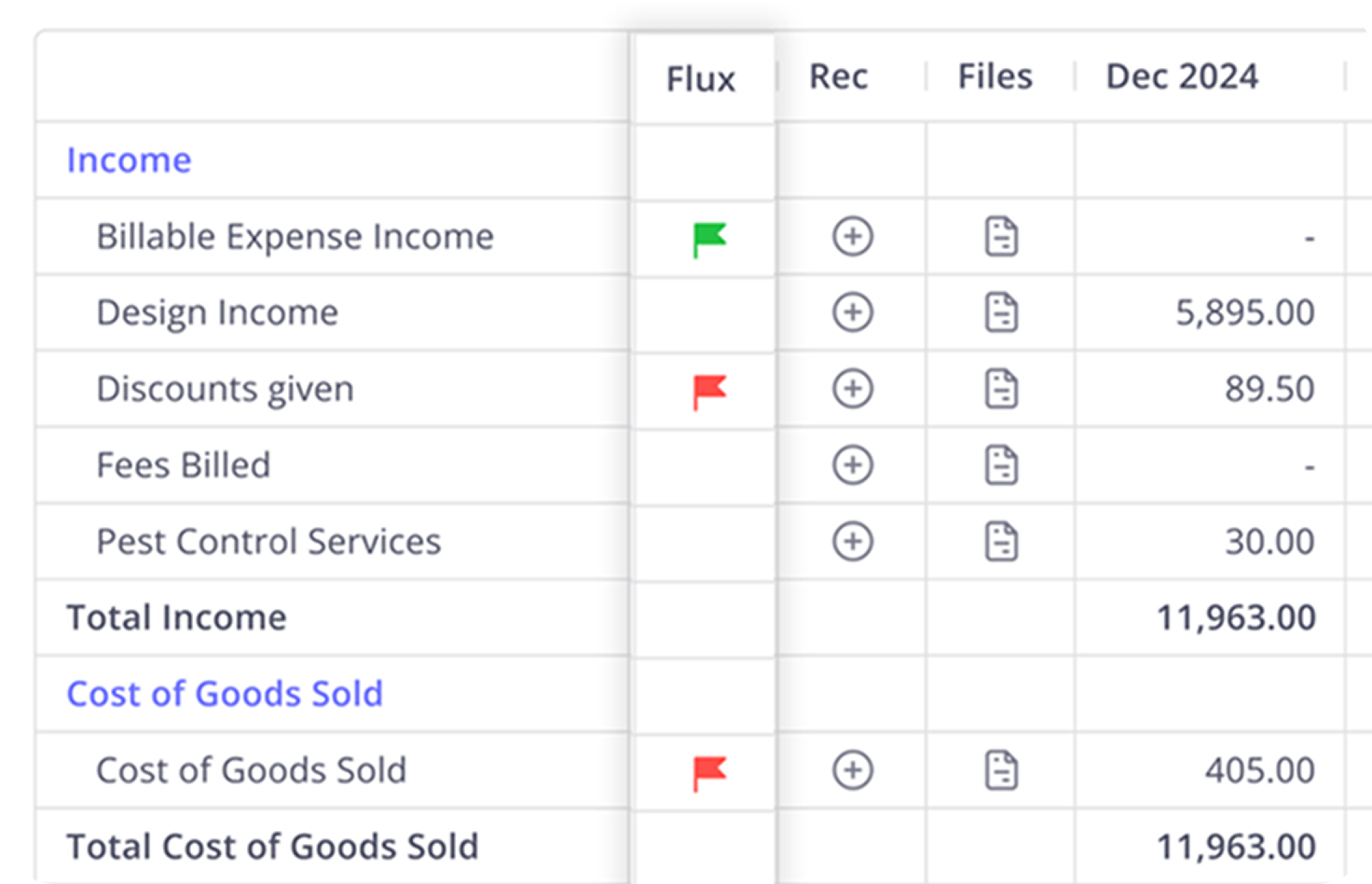Open files for Pest Control Services

click(1001, 542)
